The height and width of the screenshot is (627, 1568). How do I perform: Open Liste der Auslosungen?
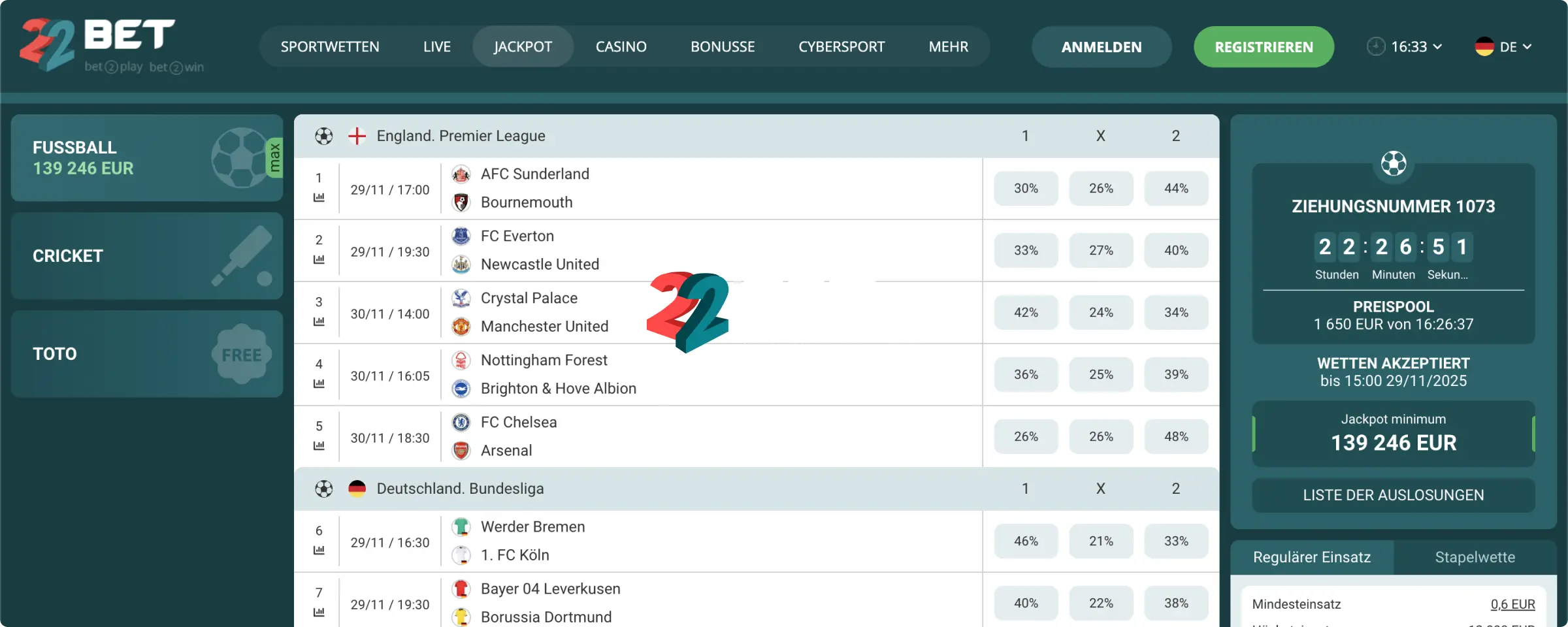click(x=1394, y=495)
